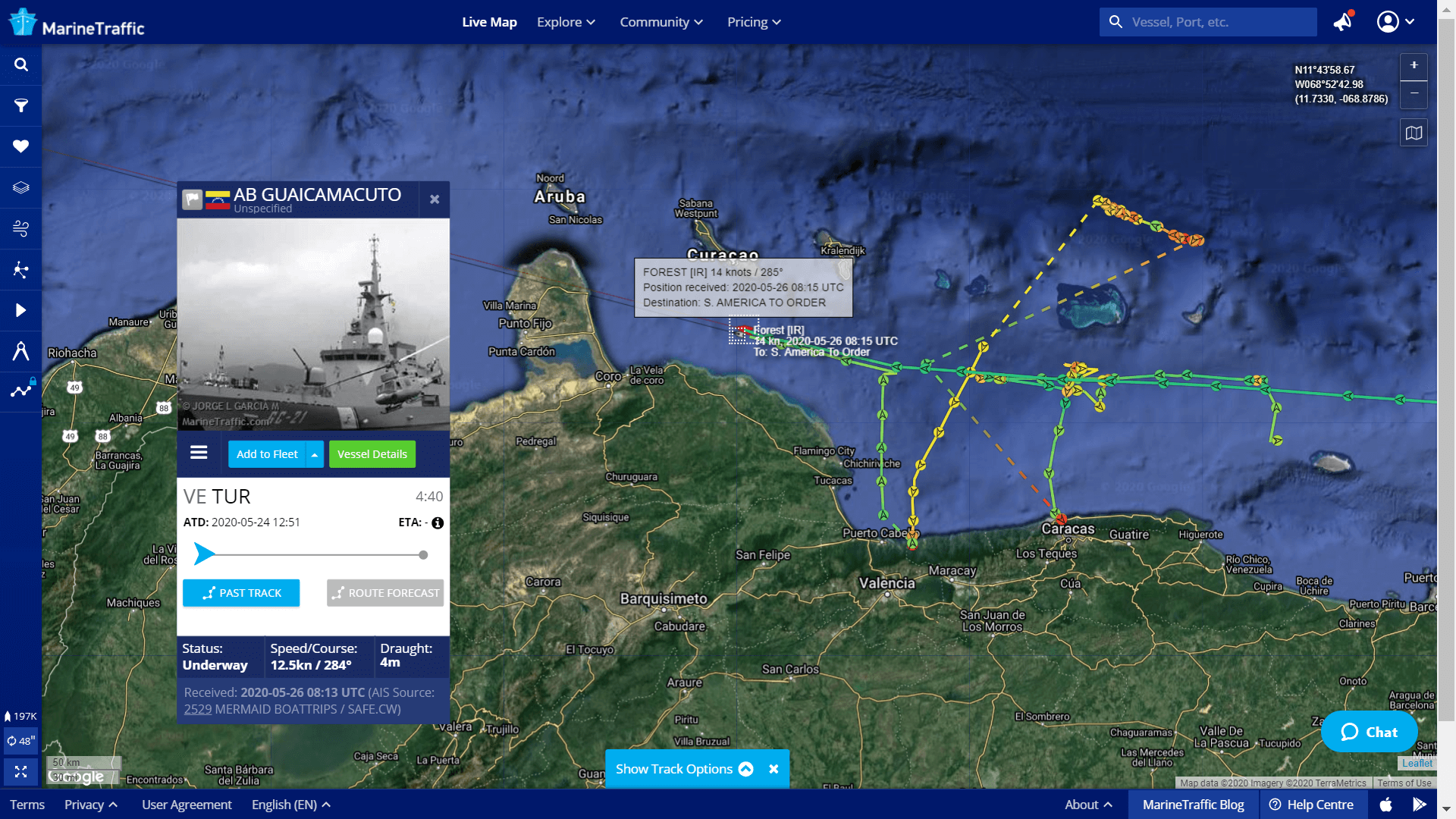Zoom in the map

coord(1414,66)
